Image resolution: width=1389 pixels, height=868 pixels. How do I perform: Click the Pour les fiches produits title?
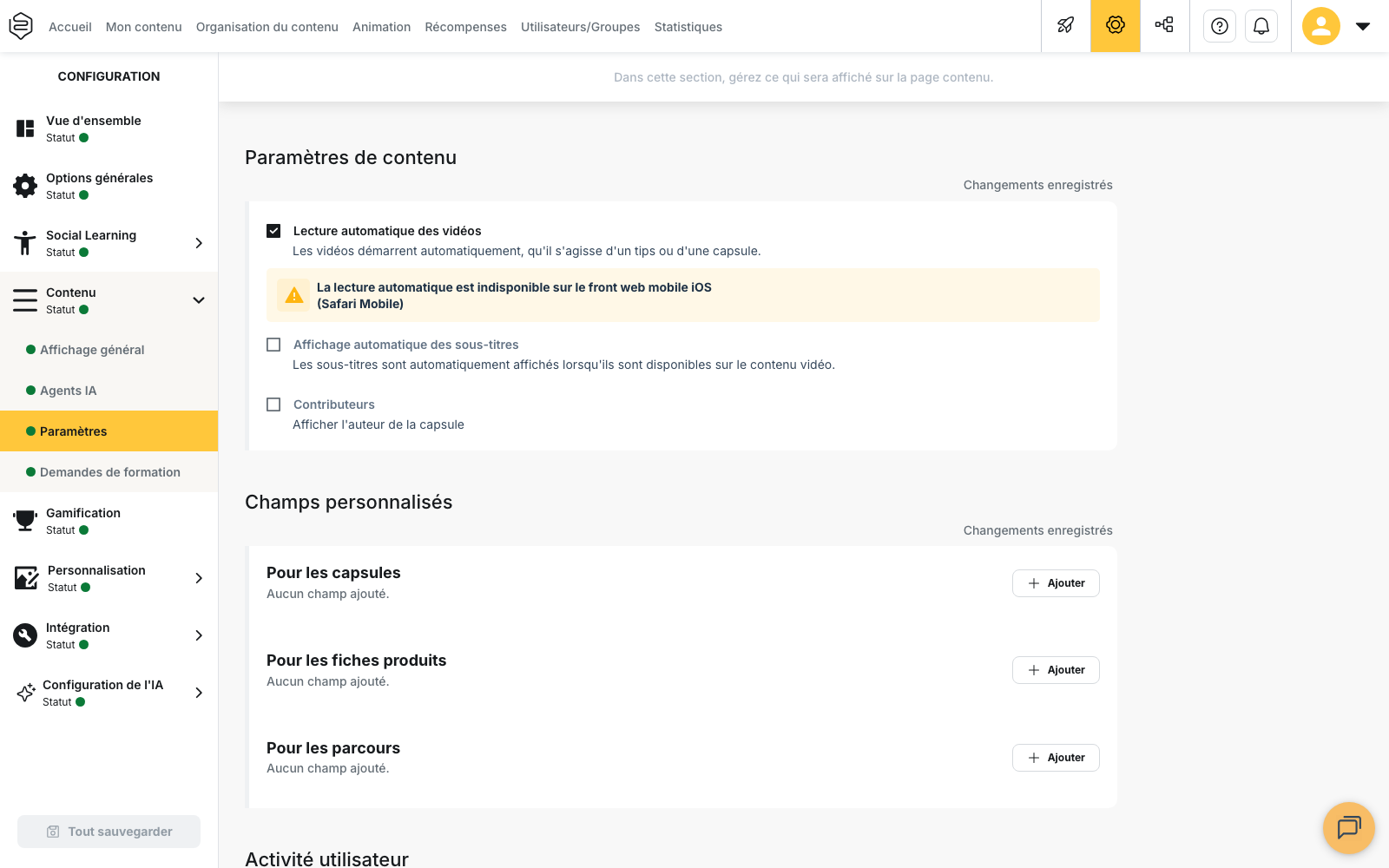pyautogui.click(x=356, y=661)
